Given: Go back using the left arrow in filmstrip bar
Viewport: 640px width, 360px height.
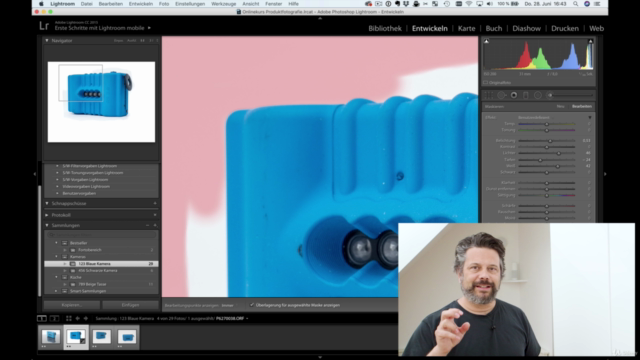Looking at the screenshot, I should coord(78,318).
